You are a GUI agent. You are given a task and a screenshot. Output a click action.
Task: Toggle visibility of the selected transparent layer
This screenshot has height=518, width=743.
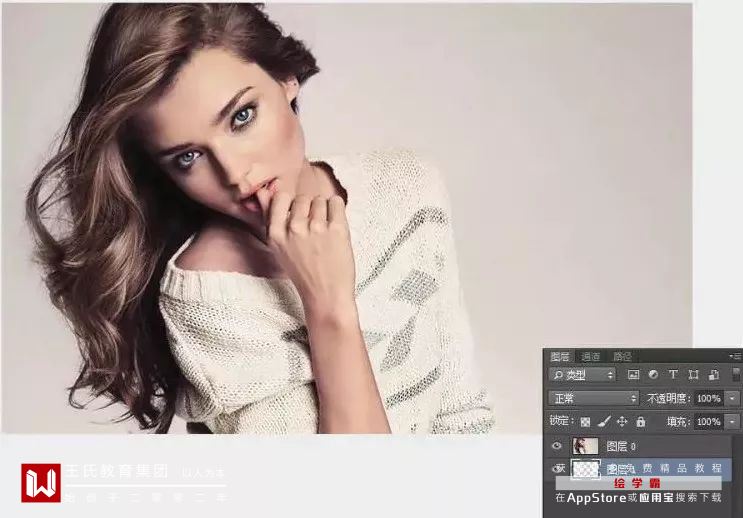coord(558,469)
